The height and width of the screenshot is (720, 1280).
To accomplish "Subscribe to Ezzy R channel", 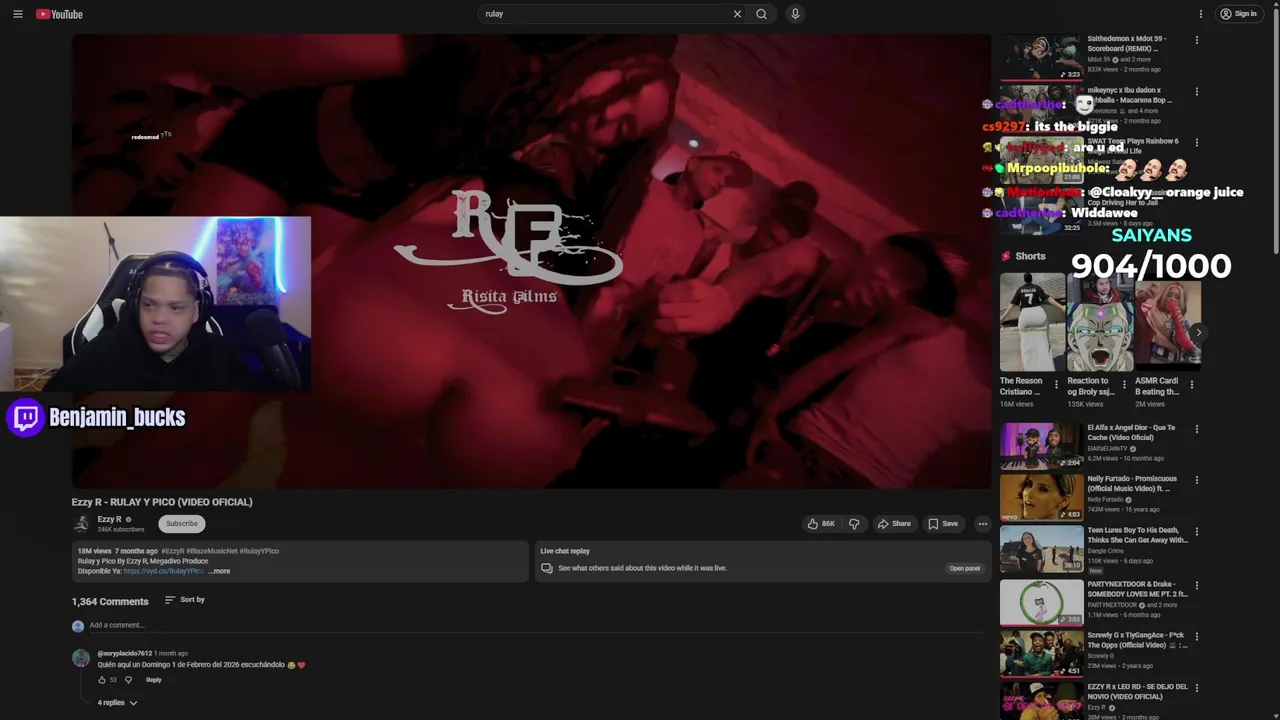I will tap(182, 524).
